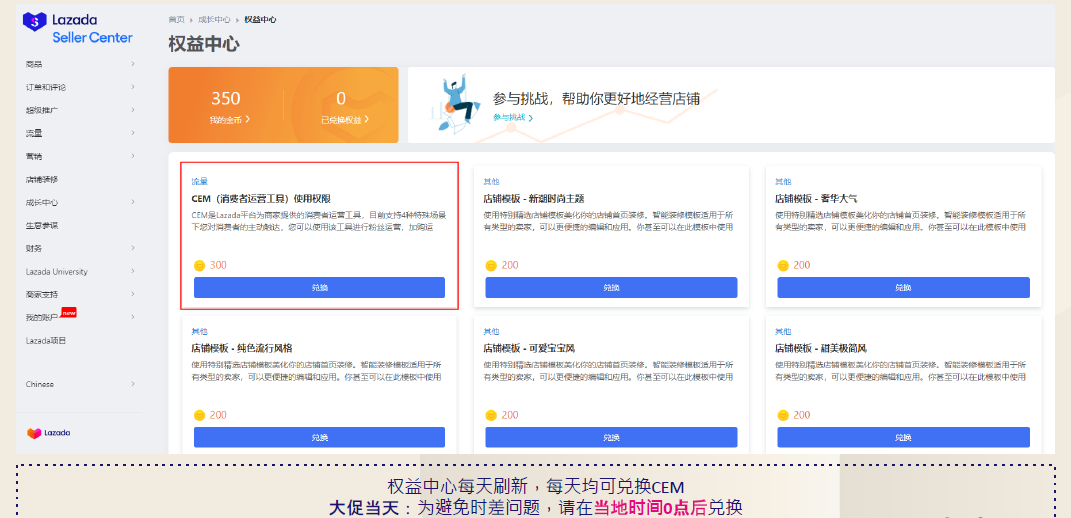
Task: Click coin icon on 店铺模板 - 新潮时尚主题 card
Action: pos(491,265)
